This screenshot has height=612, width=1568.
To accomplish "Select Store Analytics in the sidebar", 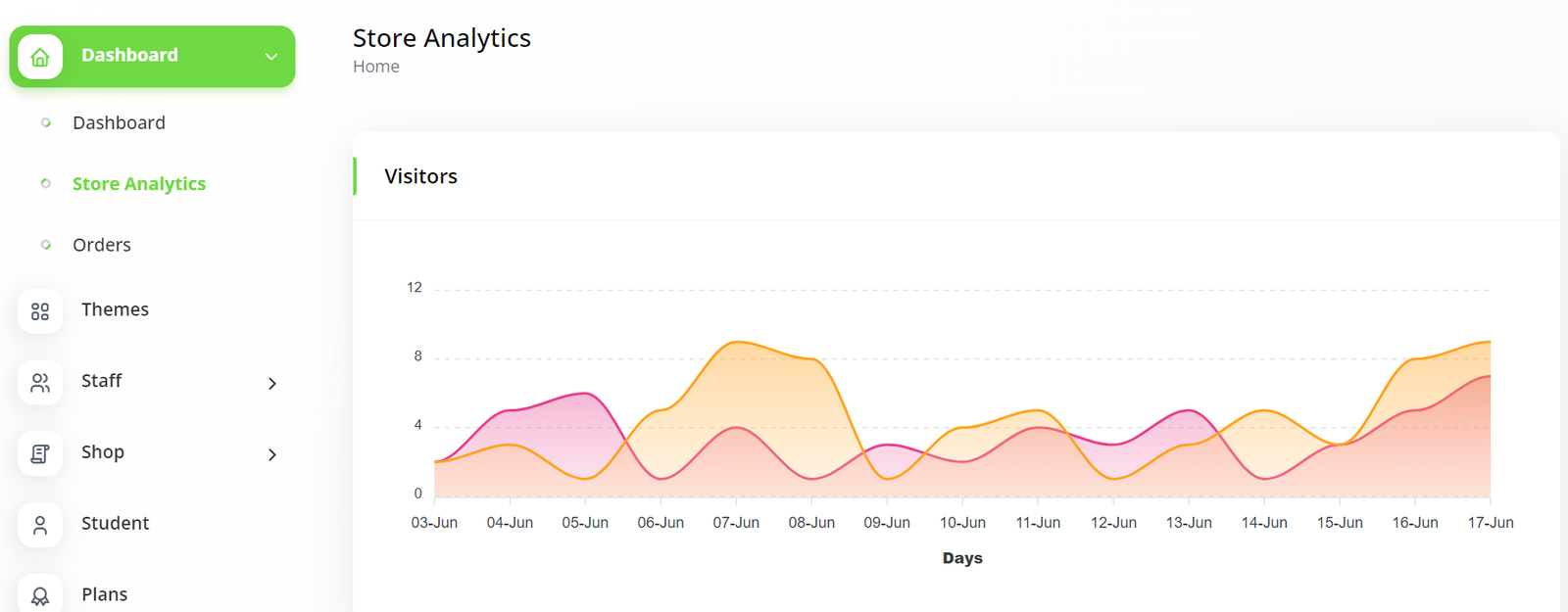I will click(x=139, y=184).
